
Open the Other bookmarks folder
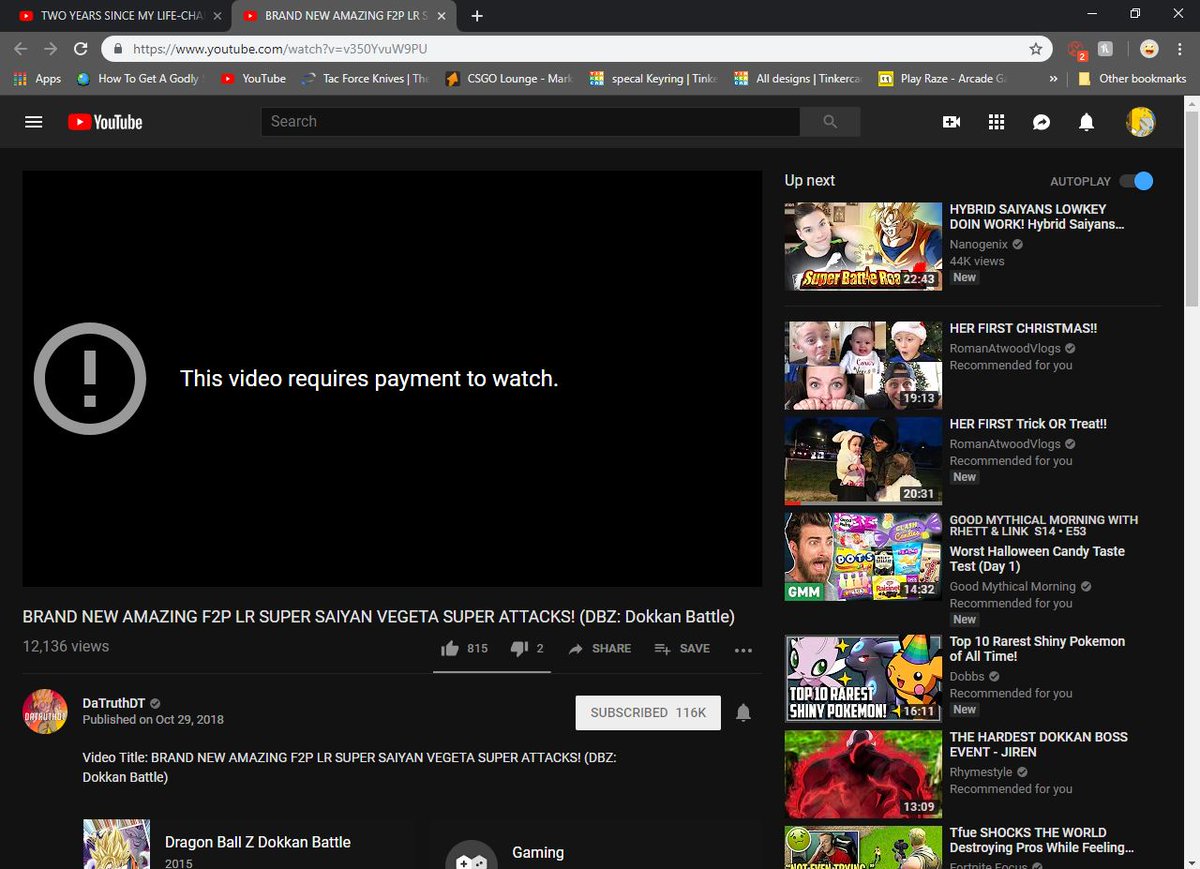(1131, 78)
